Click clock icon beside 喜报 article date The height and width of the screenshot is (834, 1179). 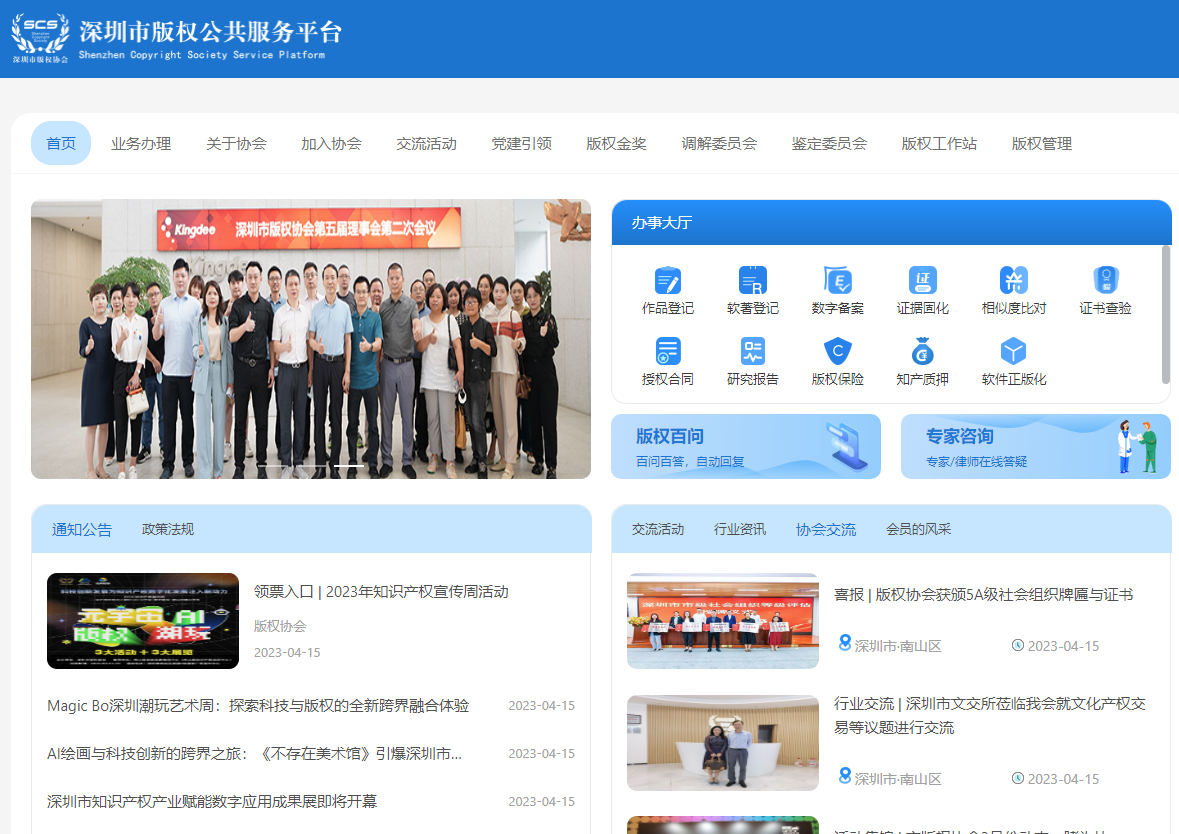tap(1018, 645)
